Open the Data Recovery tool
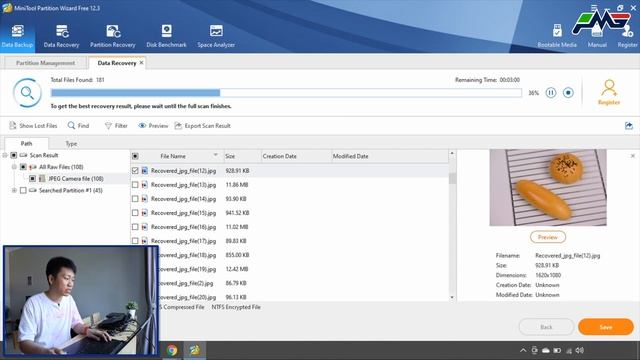The image size is (640, 360). tap(61, 36)
